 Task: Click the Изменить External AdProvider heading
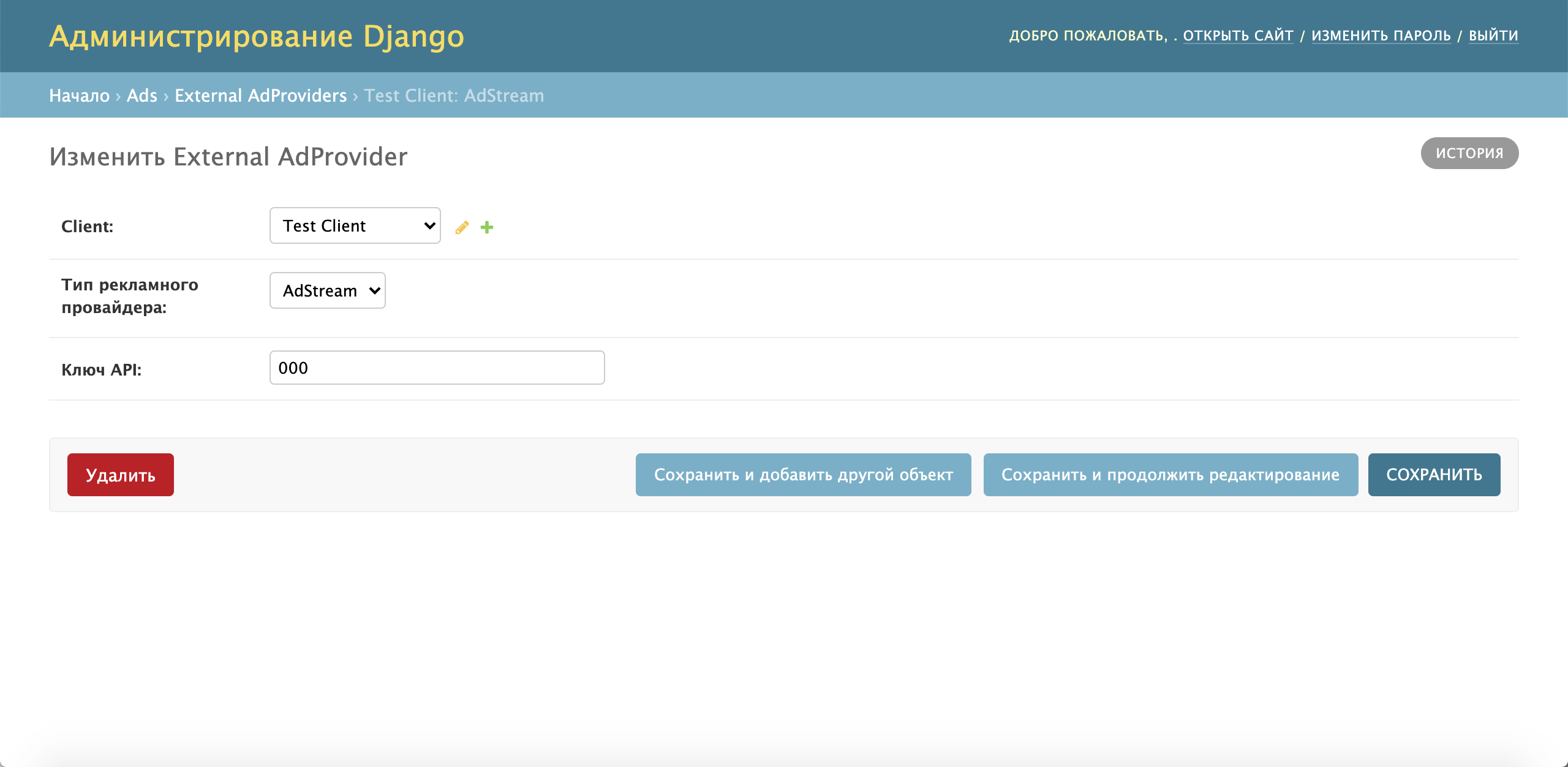228,157
